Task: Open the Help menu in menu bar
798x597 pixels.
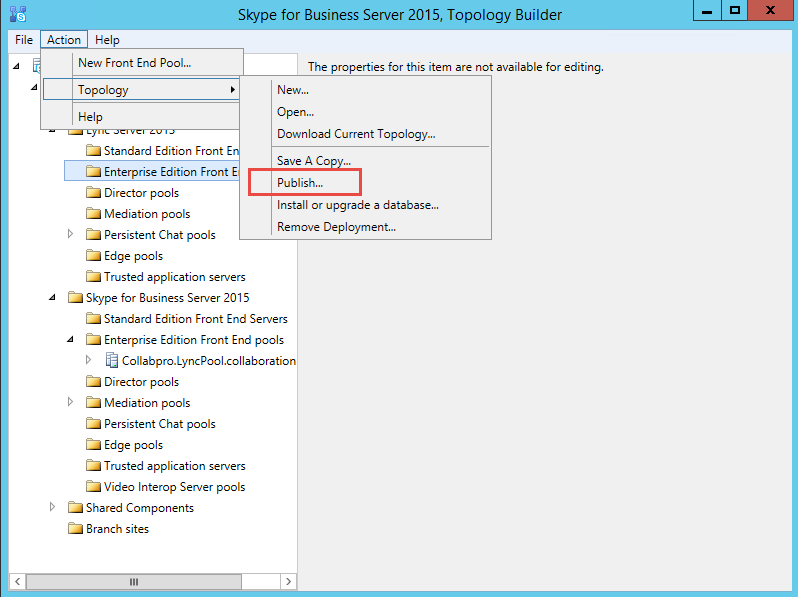Action: (107, 40)
